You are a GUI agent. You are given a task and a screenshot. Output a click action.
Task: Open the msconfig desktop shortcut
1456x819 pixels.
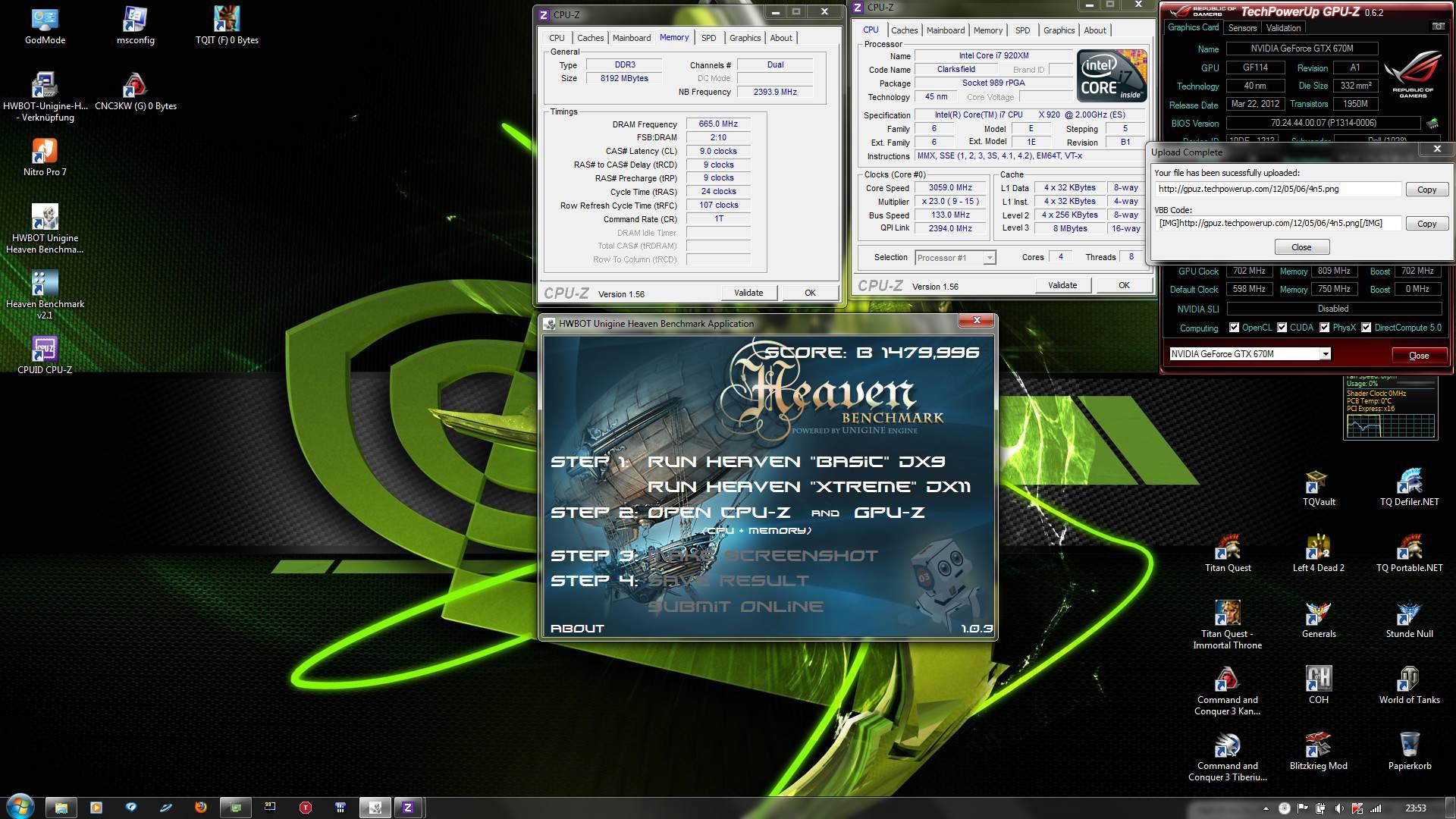136,25
